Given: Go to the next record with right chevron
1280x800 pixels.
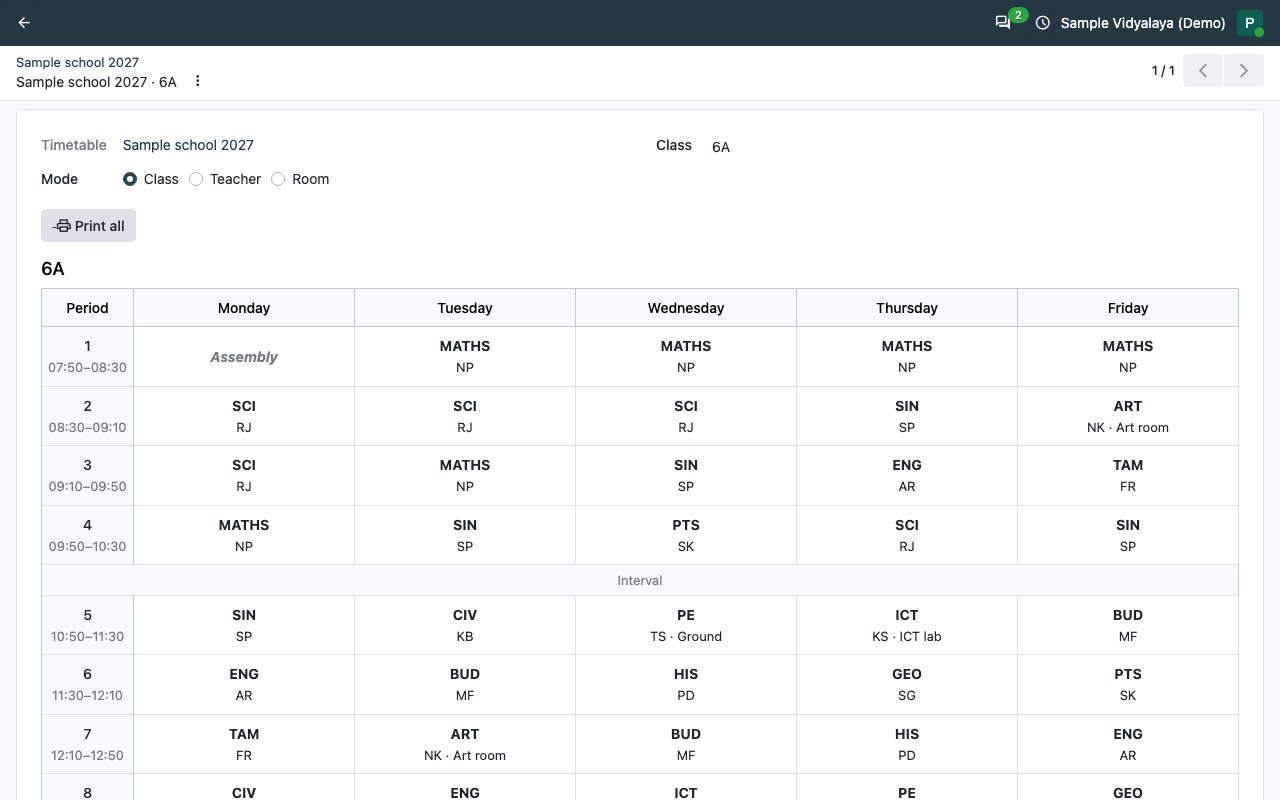Looking at the screenshot, I should (1244, 71).
